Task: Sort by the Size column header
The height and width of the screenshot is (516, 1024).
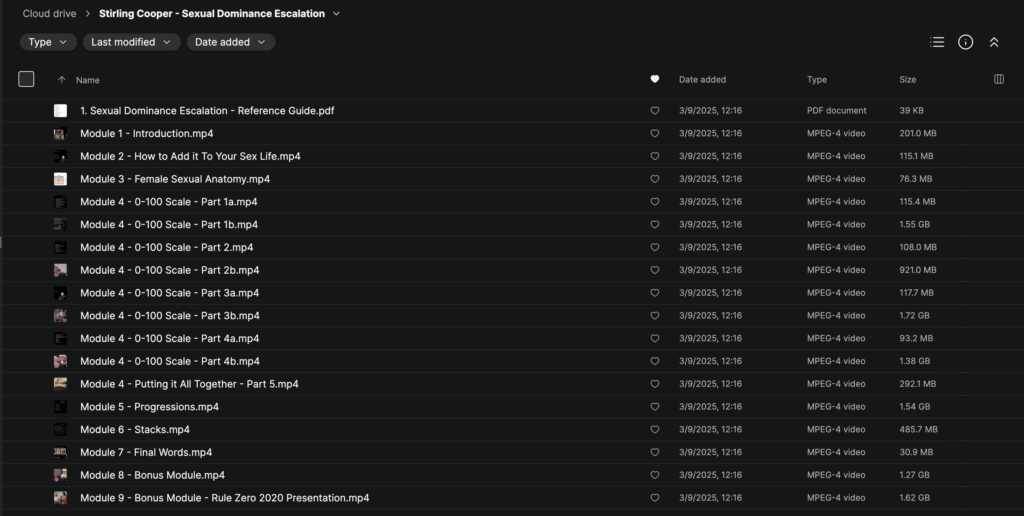Action: coord(908,79)
